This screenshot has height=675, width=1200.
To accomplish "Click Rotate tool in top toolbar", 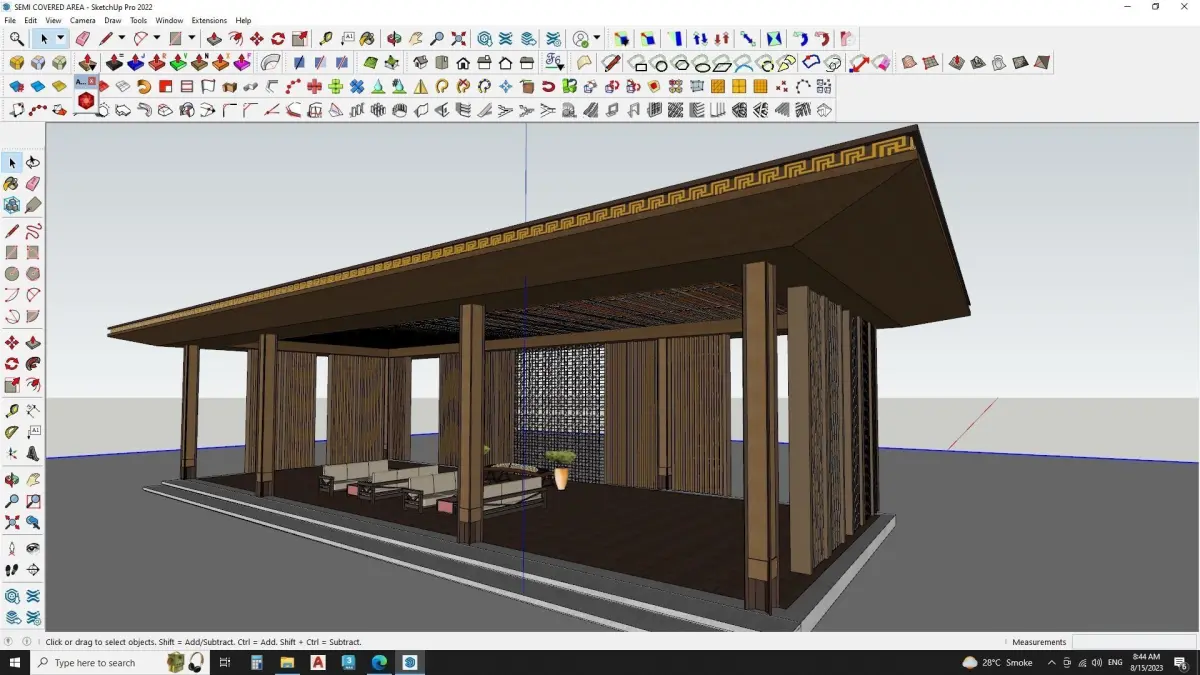I will point(278,38).
